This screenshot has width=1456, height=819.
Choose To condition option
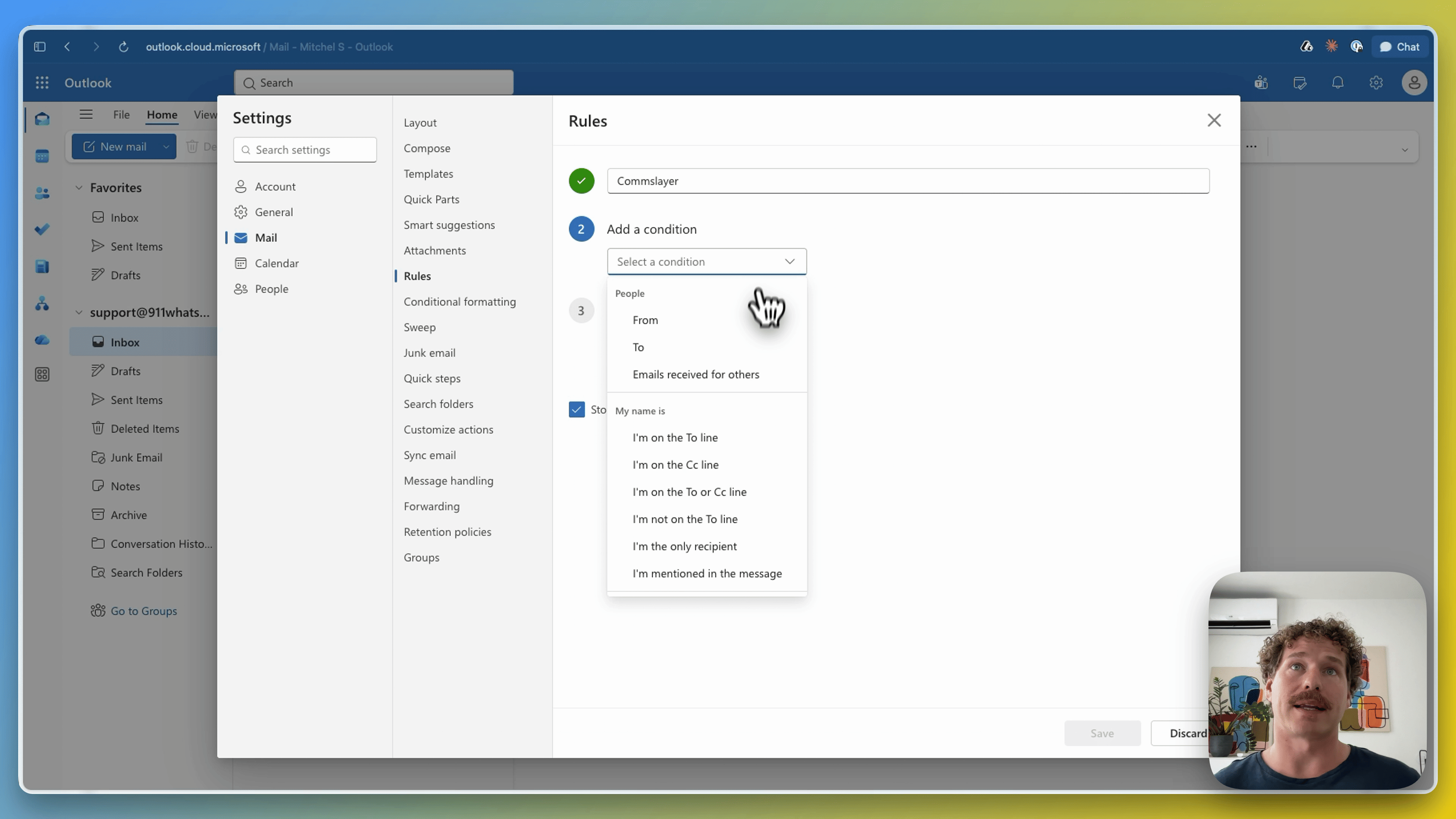tap(706, 347)
